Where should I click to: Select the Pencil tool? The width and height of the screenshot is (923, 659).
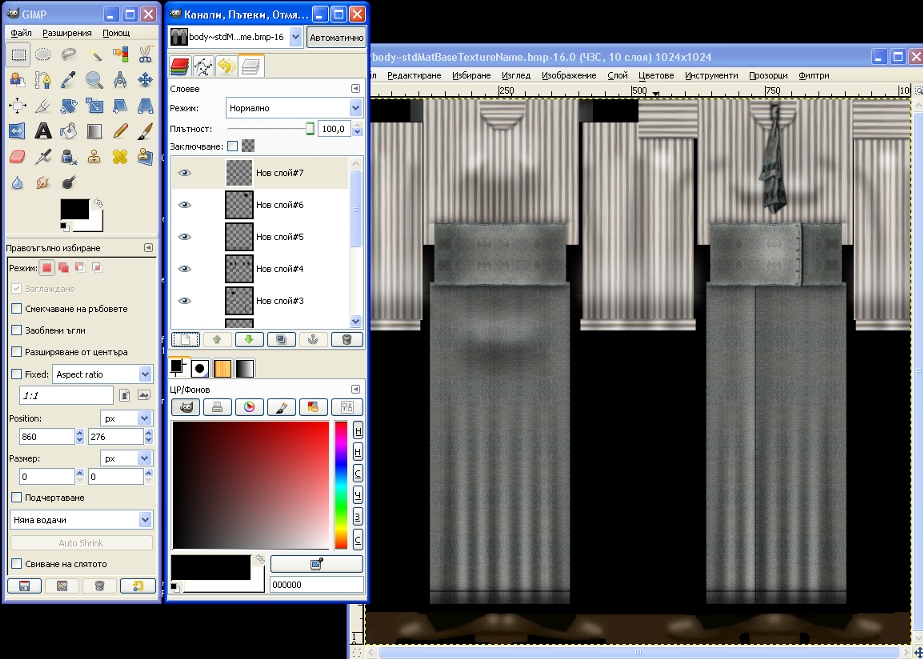(x=120, y=131)
